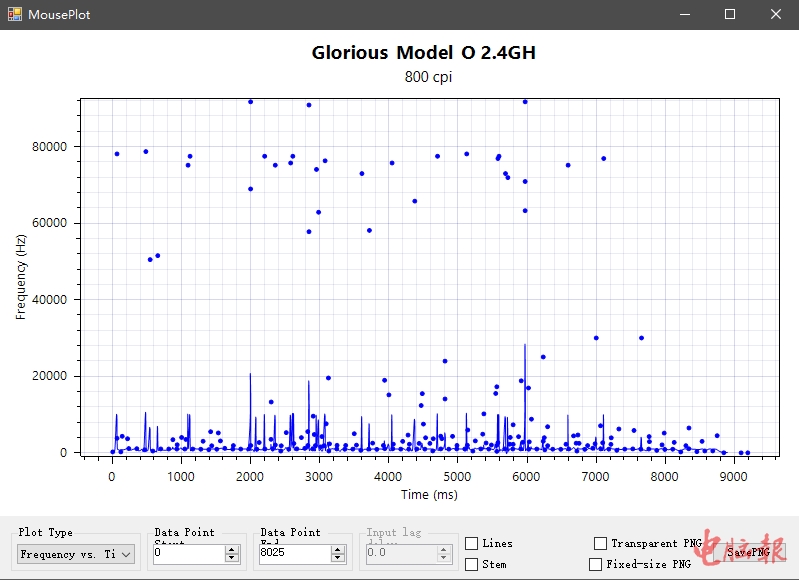Enable the Stem checkbox
Image resolution: width=799 pixels, height=580 pixels.
[x=472, y=565]
